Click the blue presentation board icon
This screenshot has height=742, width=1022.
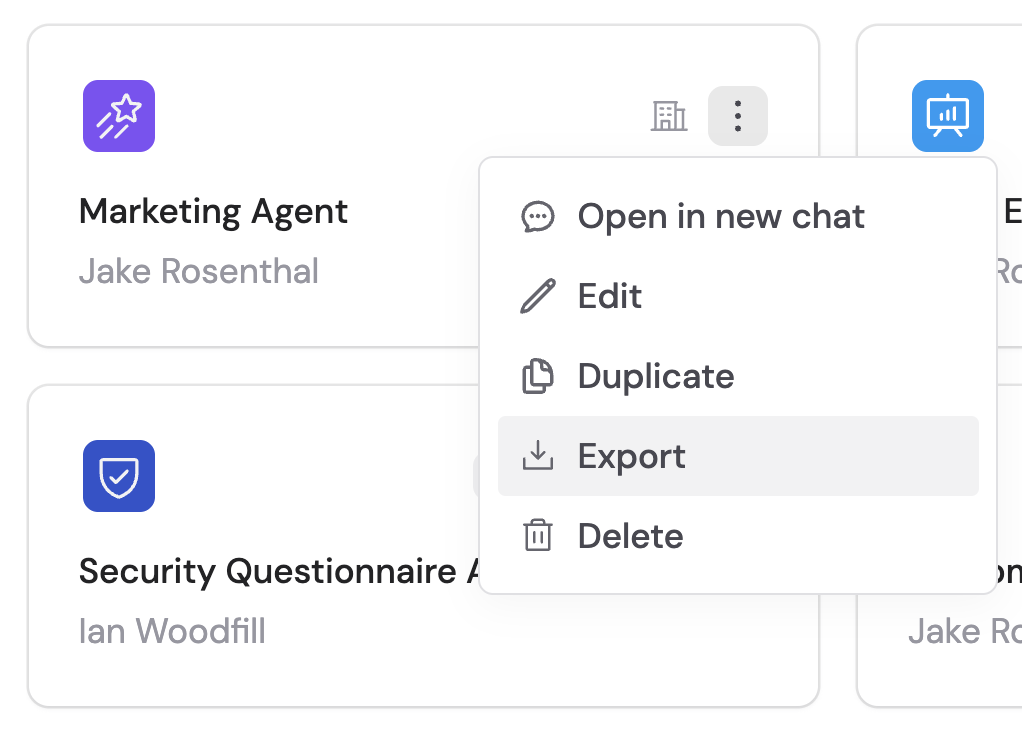(x=947, y=116)
